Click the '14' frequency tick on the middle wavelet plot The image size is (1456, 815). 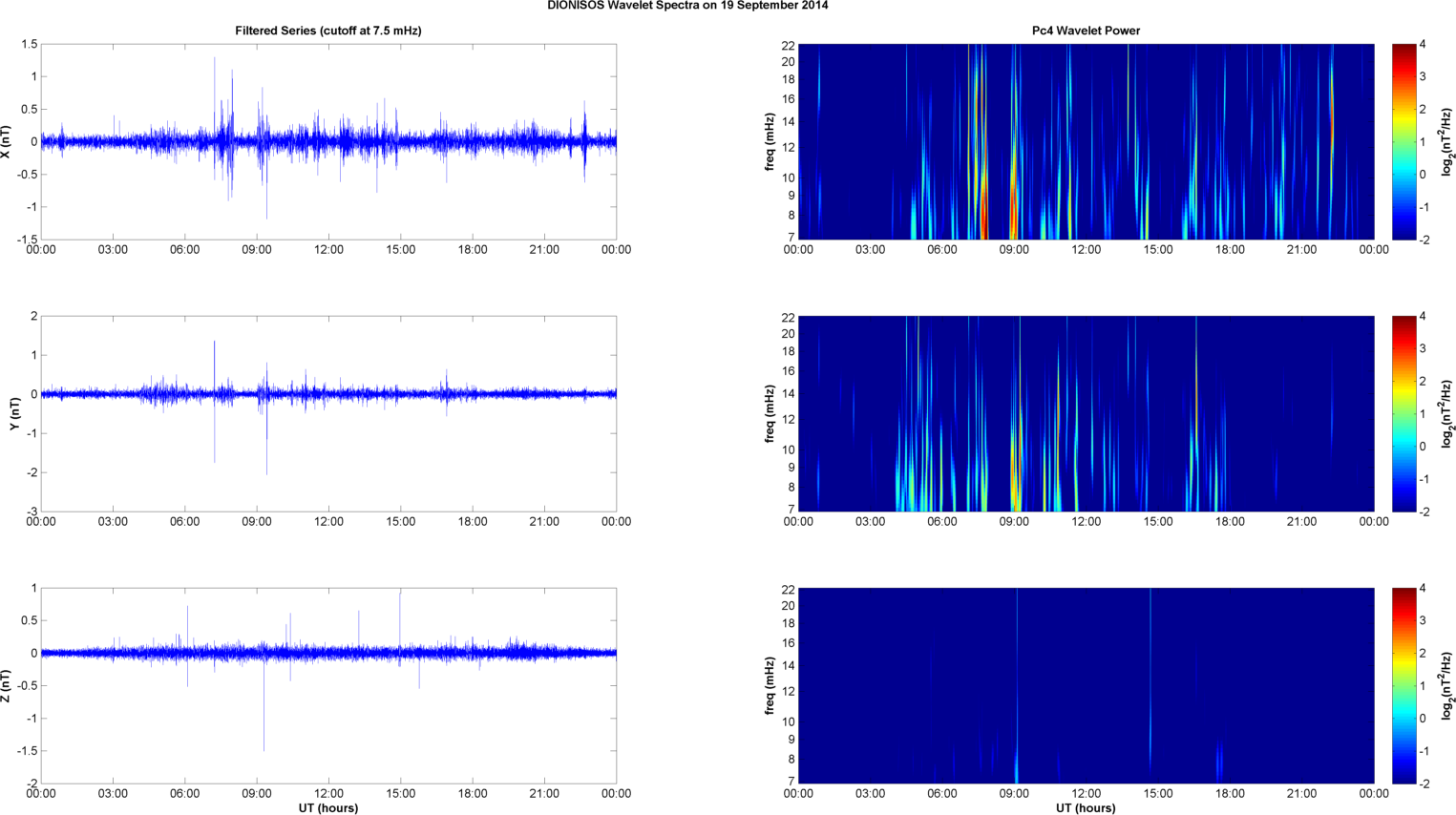click(x=788, y=393)
